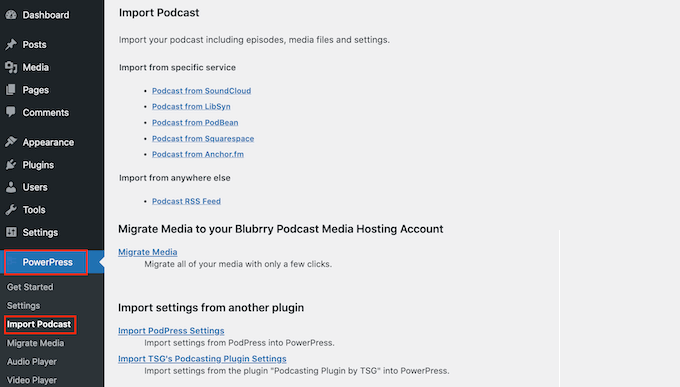Screen dimensions: 680x387
Task: Click the Migrate Media link in content
Action: click(x=148, y=252)
